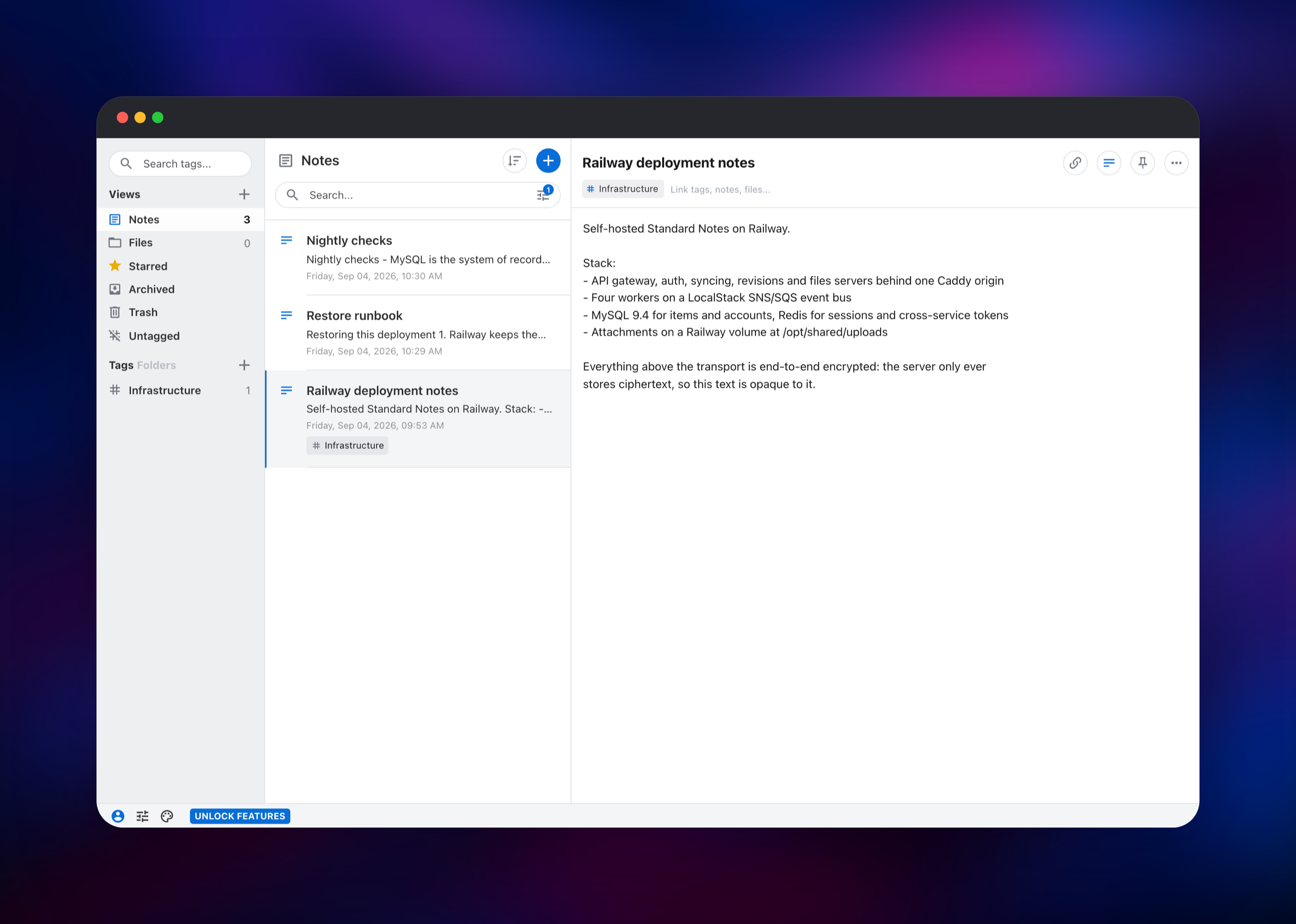Open the Starred view
The width and height of the screenshot is (1296, 924).
tap(180, 266)
